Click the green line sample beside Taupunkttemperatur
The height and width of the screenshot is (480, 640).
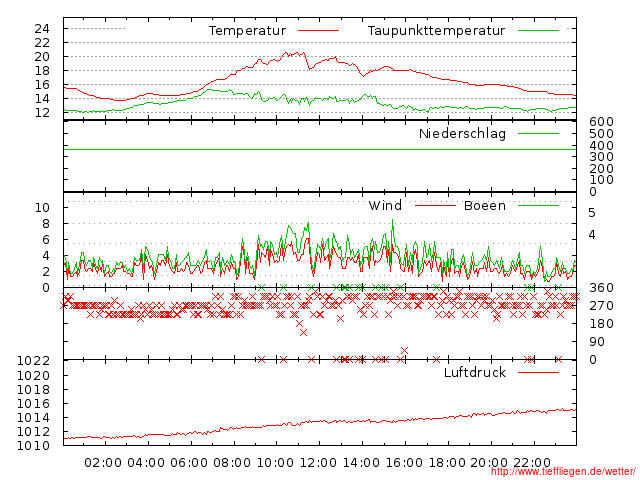point(538,31)
